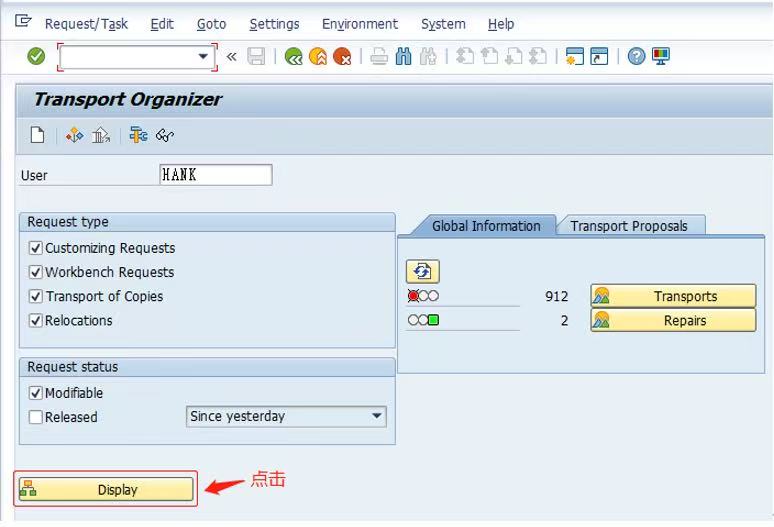Uncheck the Modifiable status checkbox
The image size is (774, 527).
coord(35,393)
